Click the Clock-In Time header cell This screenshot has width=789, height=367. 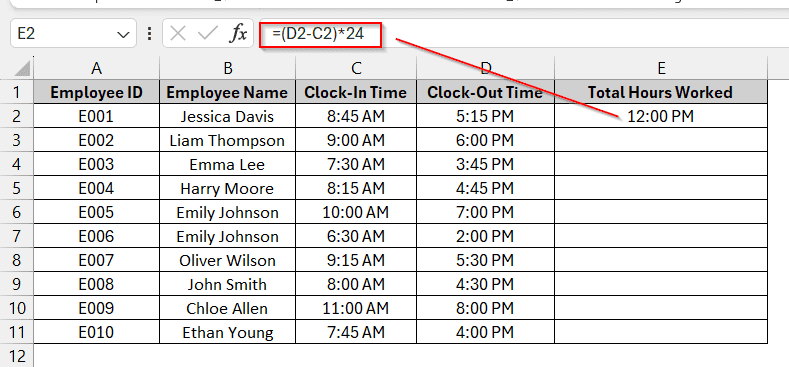[x=356, y=92]
